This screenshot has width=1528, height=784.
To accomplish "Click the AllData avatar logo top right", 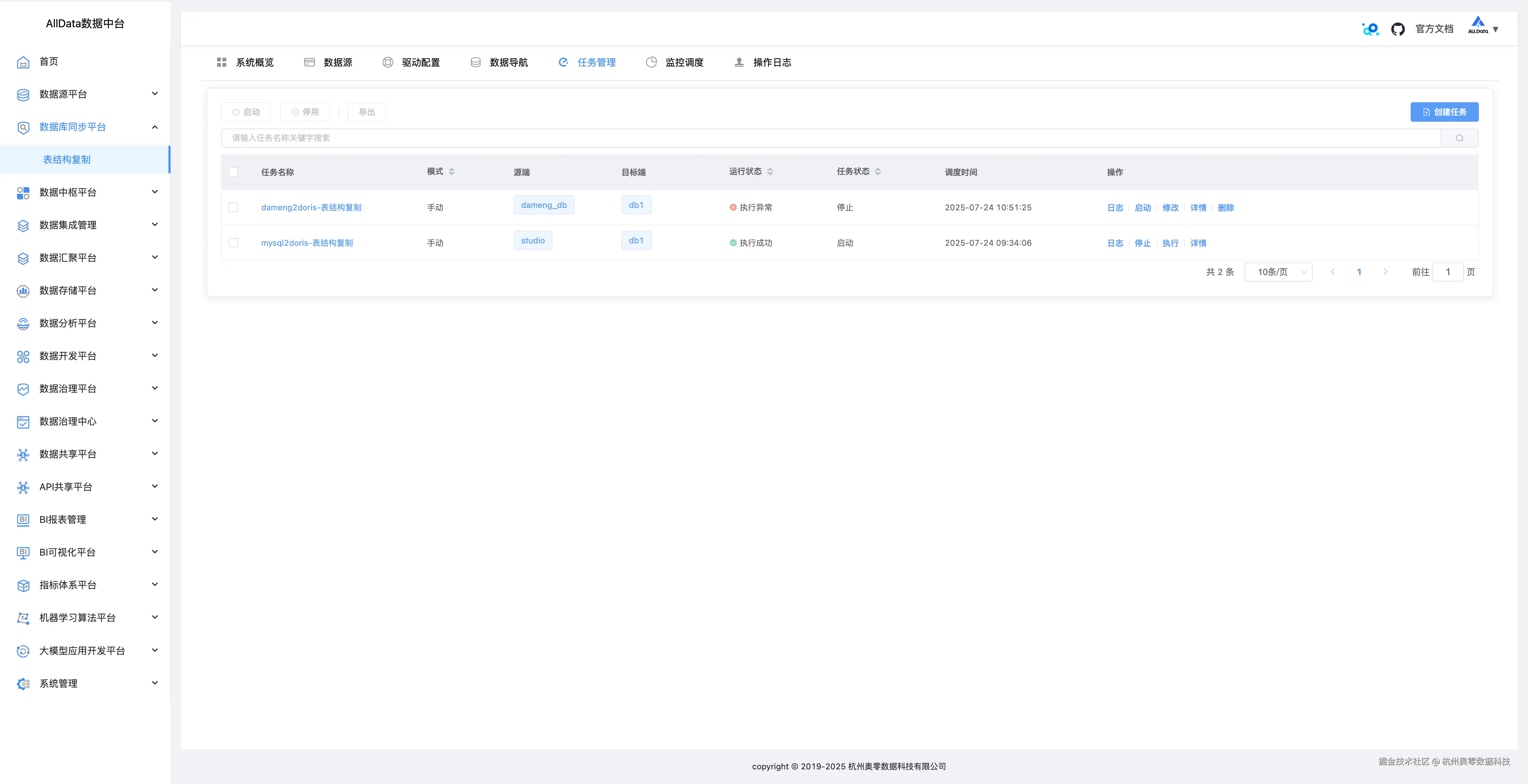I will click(x=1478, y=26).
